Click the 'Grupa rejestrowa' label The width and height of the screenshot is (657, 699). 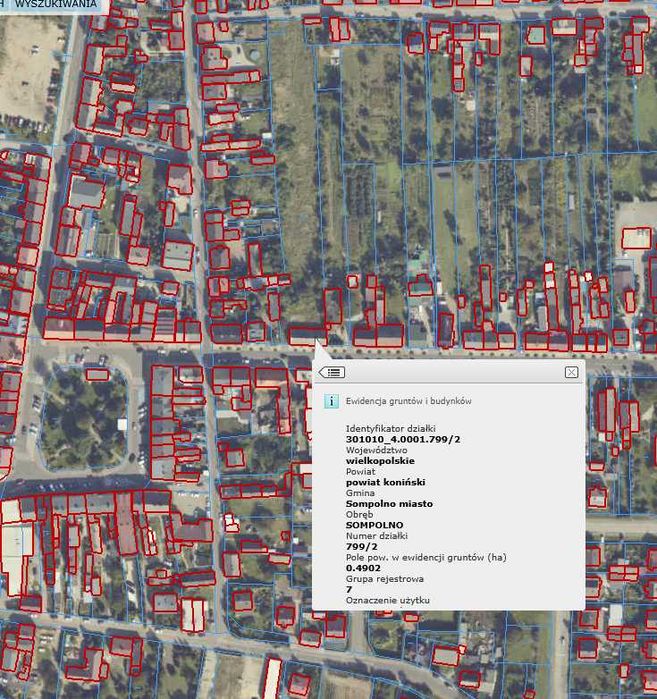384,579
